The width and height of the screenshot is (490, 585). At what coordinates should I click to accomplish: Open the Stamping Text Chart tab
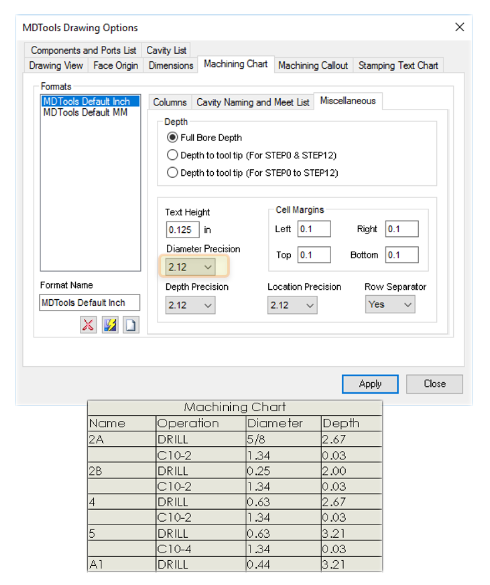pyautogui.click(x=398, y=66)
